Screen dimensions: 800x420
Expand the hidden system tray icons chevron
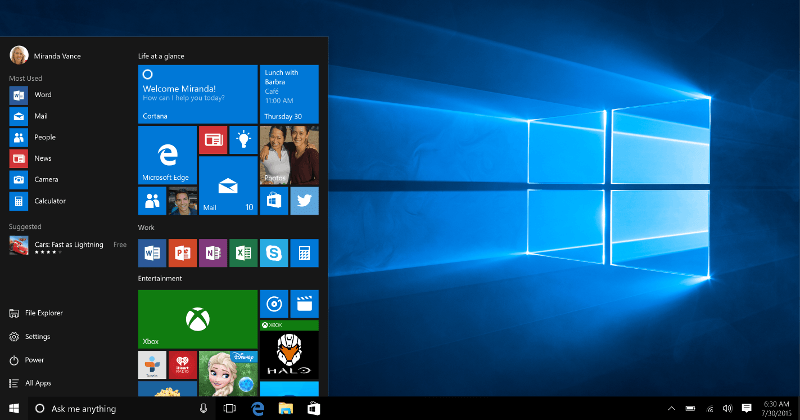pyautogui.click(x=671, y=409)
